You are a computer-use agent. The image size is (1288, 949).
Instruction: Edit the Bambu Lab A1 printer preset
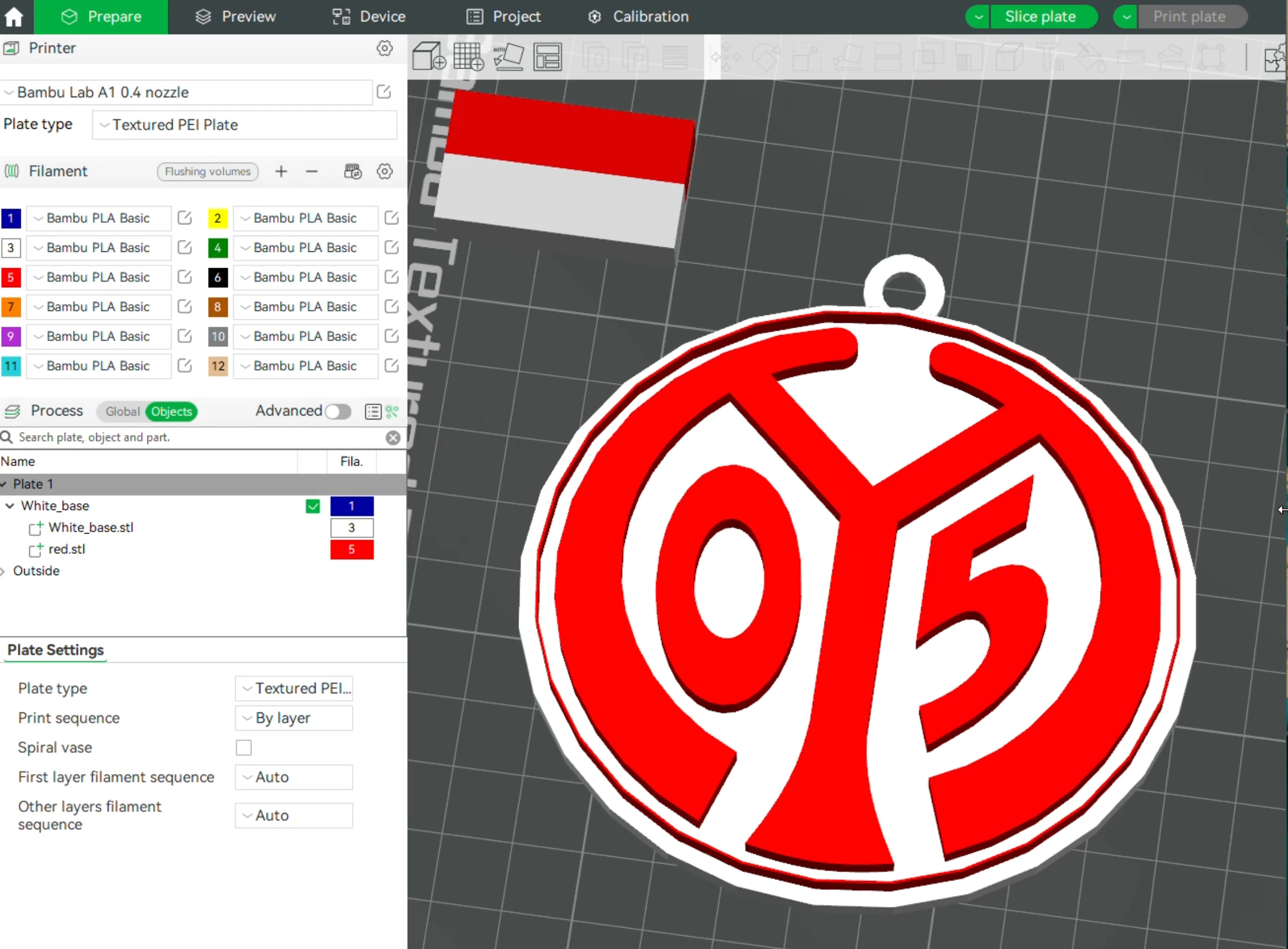384,92
